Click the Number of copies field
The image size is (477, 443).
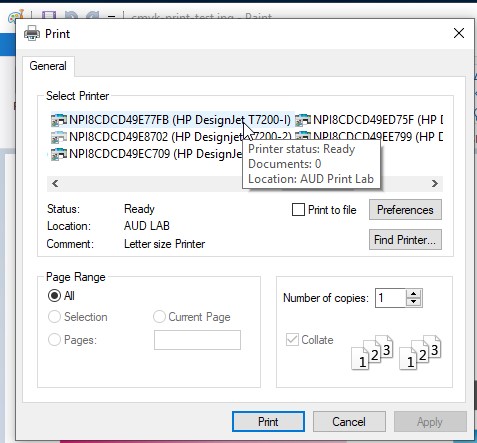pos(390,298)
